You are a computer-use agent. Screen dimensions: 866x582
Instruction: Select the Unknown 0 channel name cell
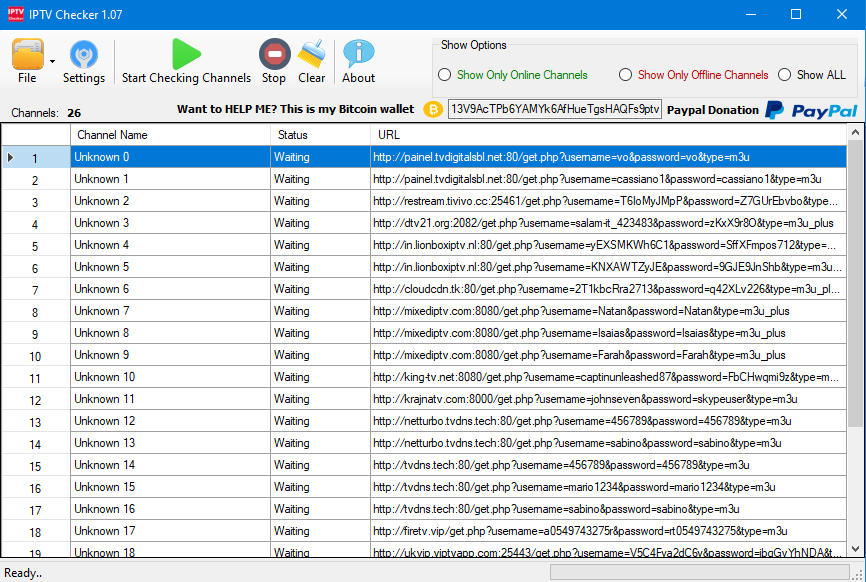171,157
